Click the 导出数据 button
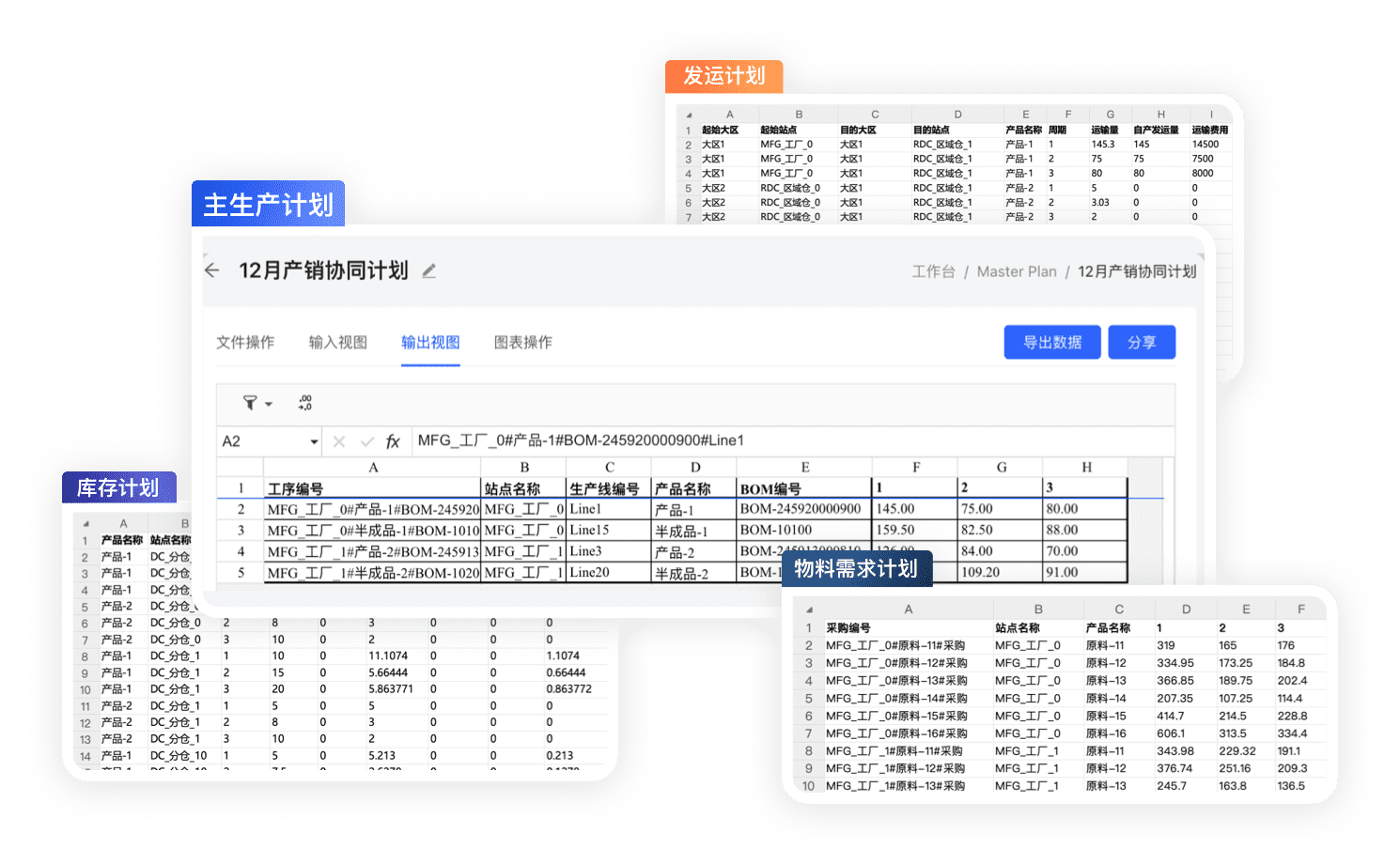 pyautogui.click(x=1051, y=343)
